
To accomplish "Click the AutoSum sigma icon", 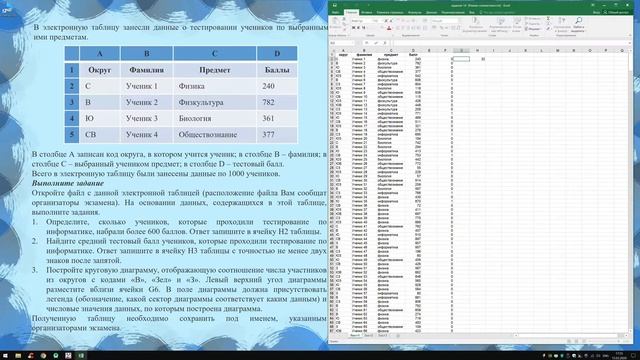I will click(x=549, y=19).
